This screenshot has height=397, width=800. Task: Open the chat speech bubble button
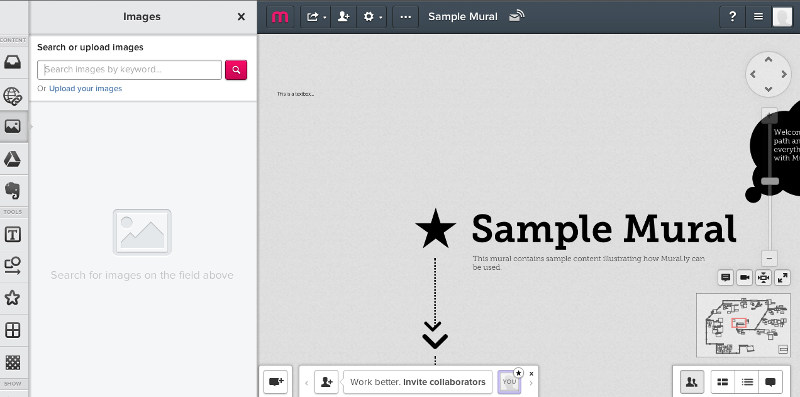tap(771, 382)
